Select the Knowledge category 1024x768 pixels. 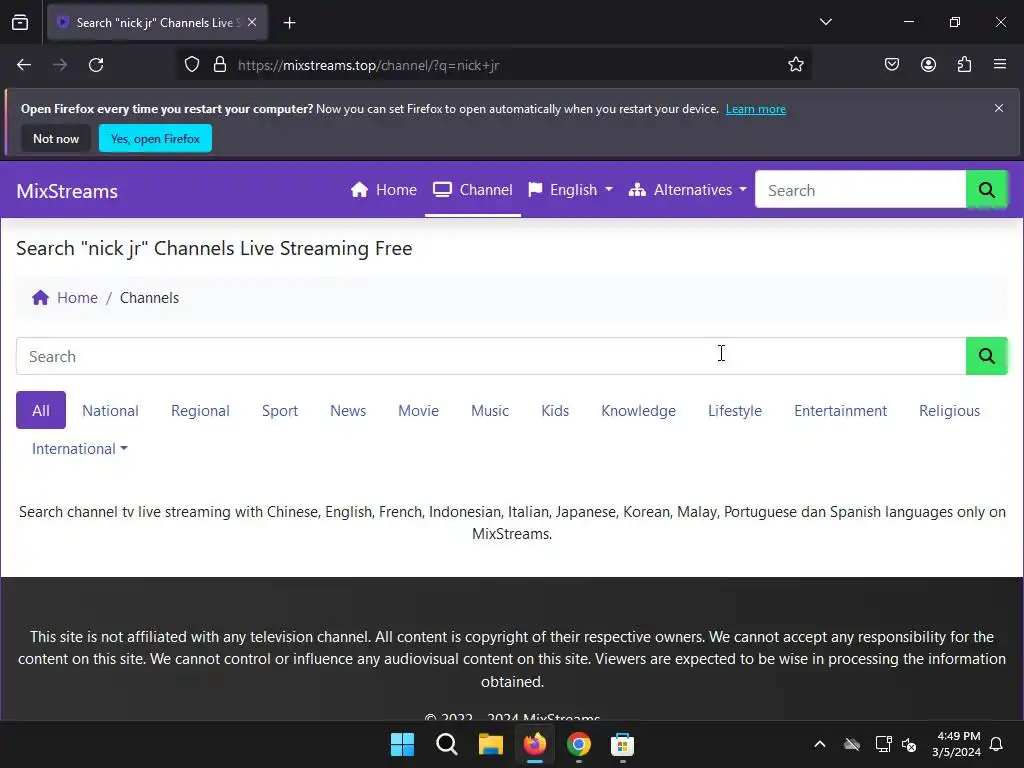(x=639, y=410)
